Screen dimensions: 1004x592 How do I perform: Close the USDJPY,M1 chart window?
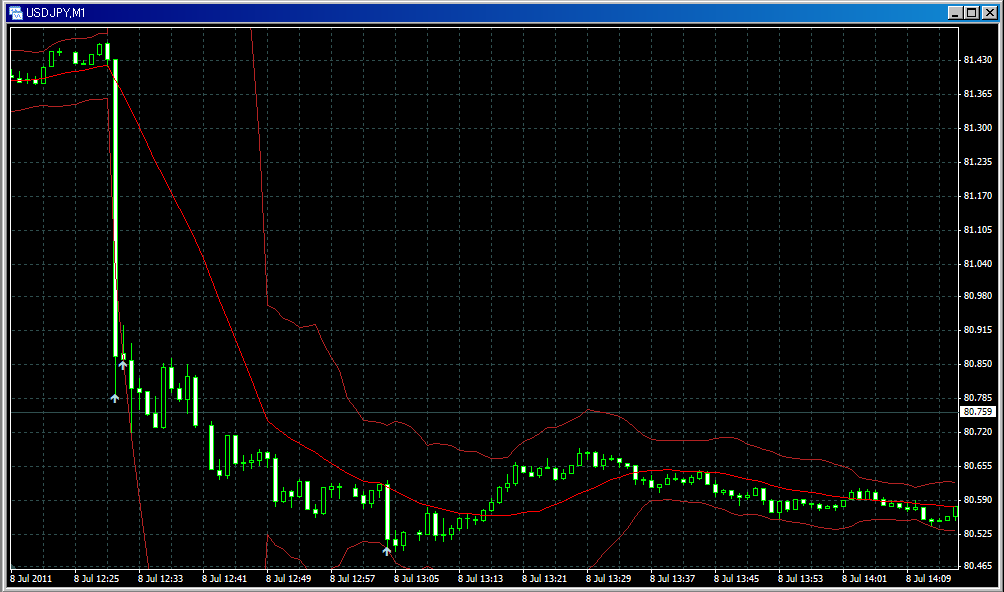pyautogui.click(x=988, y=12)
